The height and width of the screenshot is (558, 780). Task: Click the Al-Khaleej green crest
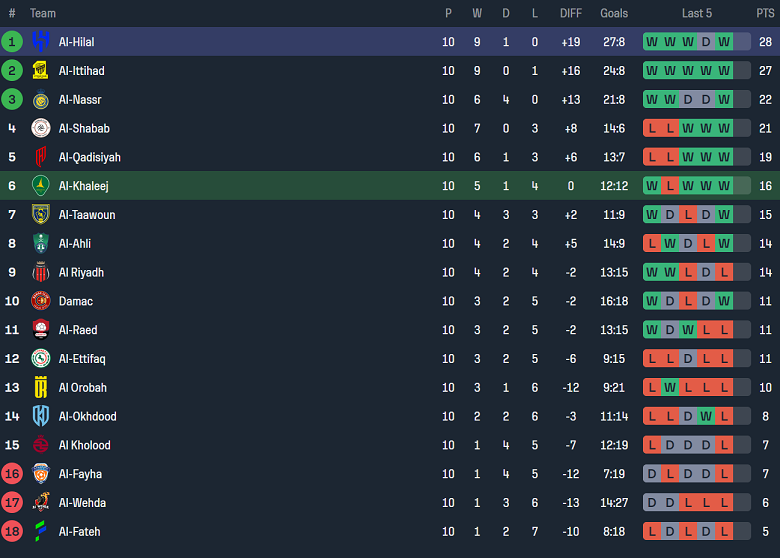[x=41, y=186]
